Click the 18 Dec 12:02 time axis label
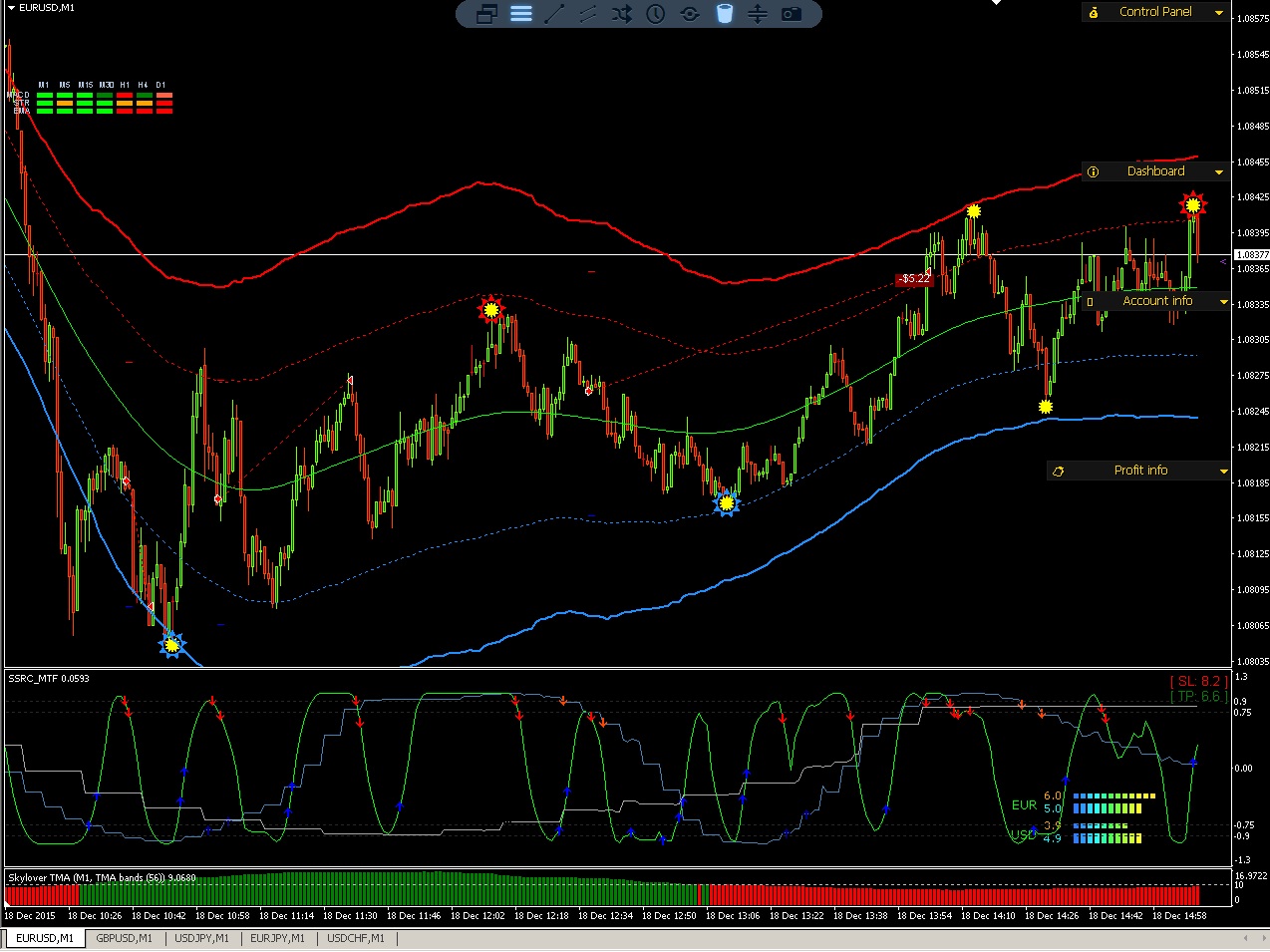Image resolution: width=1270 pixels, height=952 pixels. tap(477, 915)
